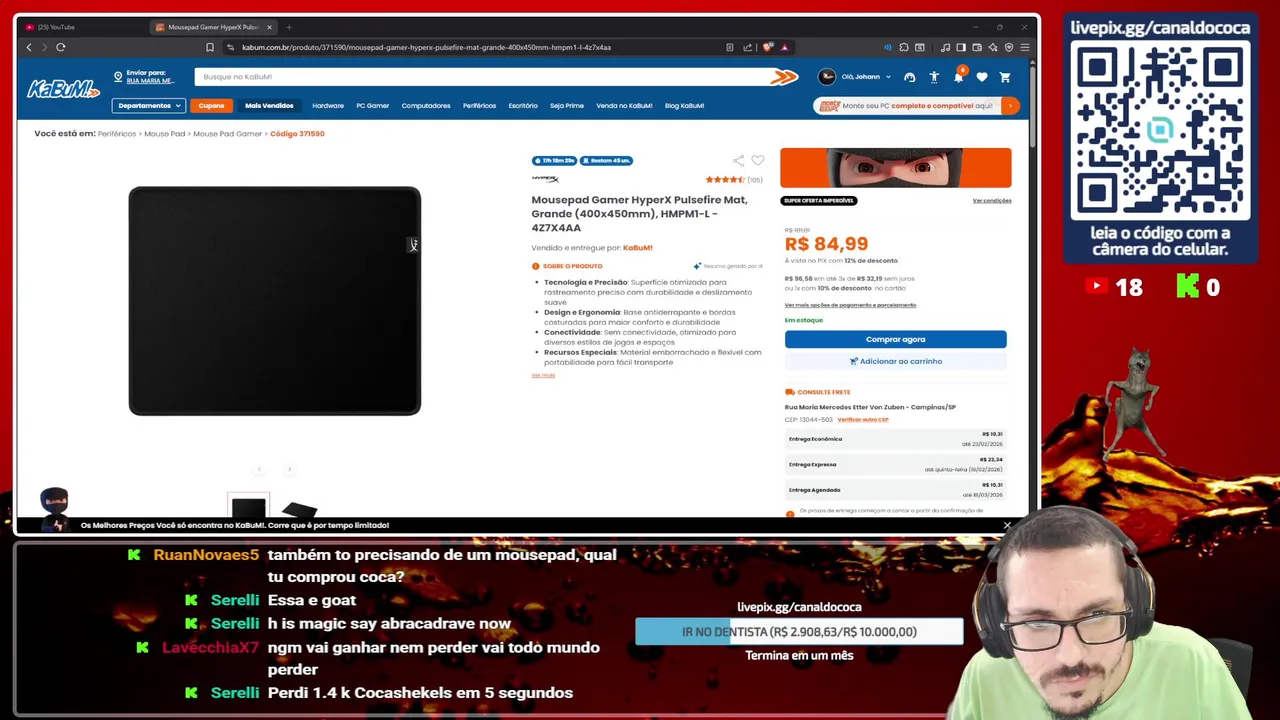Select the Entrega Expressa shipping option
The image size is (1280, 720).
click(896, 464)
